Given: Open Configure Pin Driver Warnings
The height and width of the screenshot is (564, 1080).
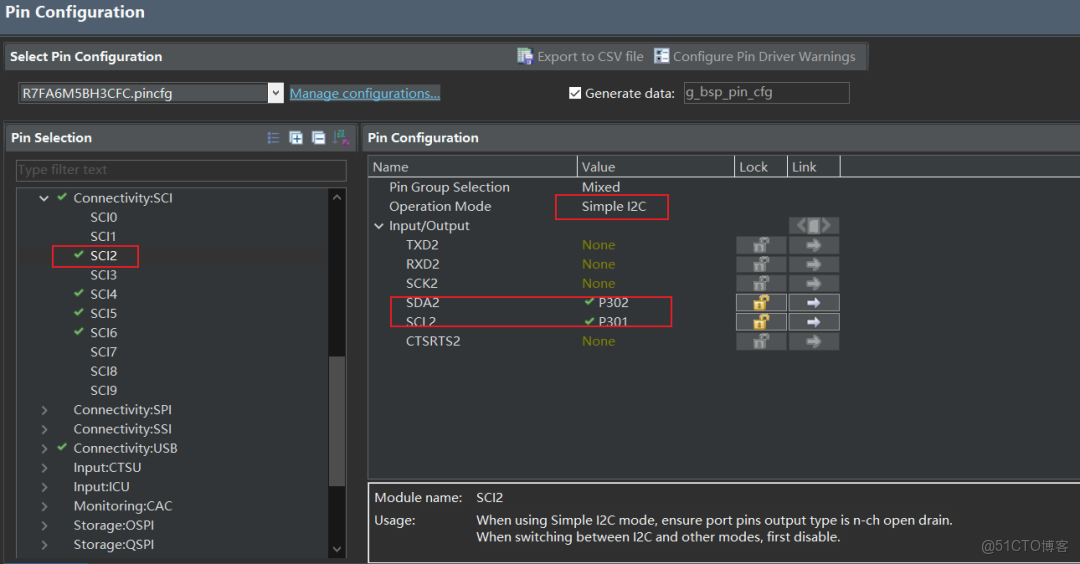Looking at the screenshot, I should tap(755, 56).
